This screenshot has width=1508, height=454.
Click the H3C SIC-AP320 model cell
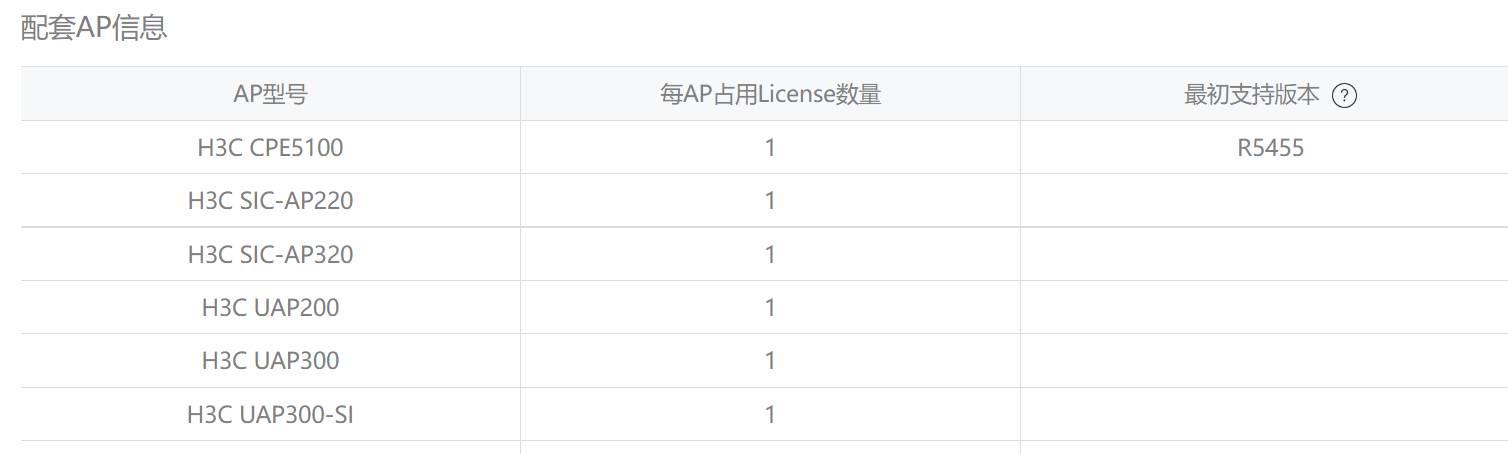click(270, 254)
